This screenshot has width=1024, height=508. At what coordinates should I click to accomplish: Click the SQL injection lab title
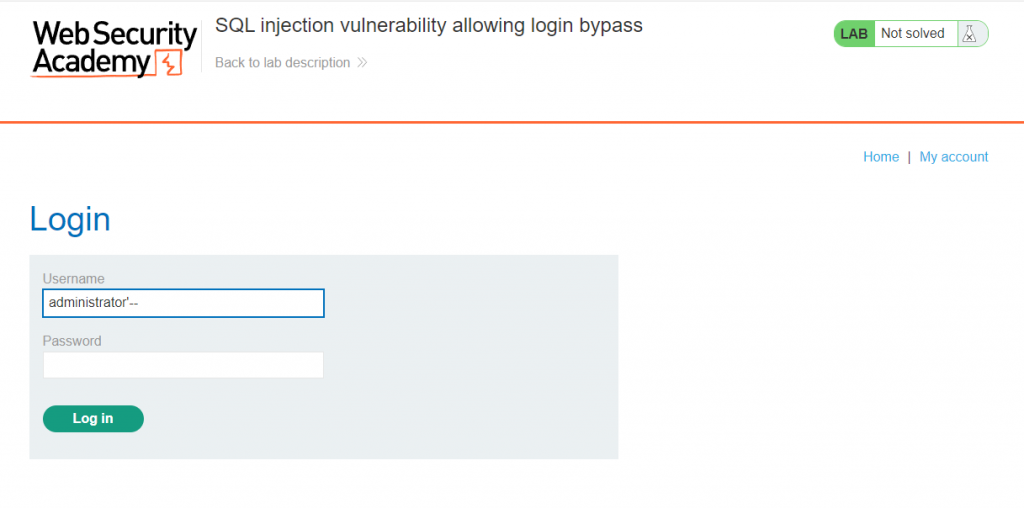(428, 26)
